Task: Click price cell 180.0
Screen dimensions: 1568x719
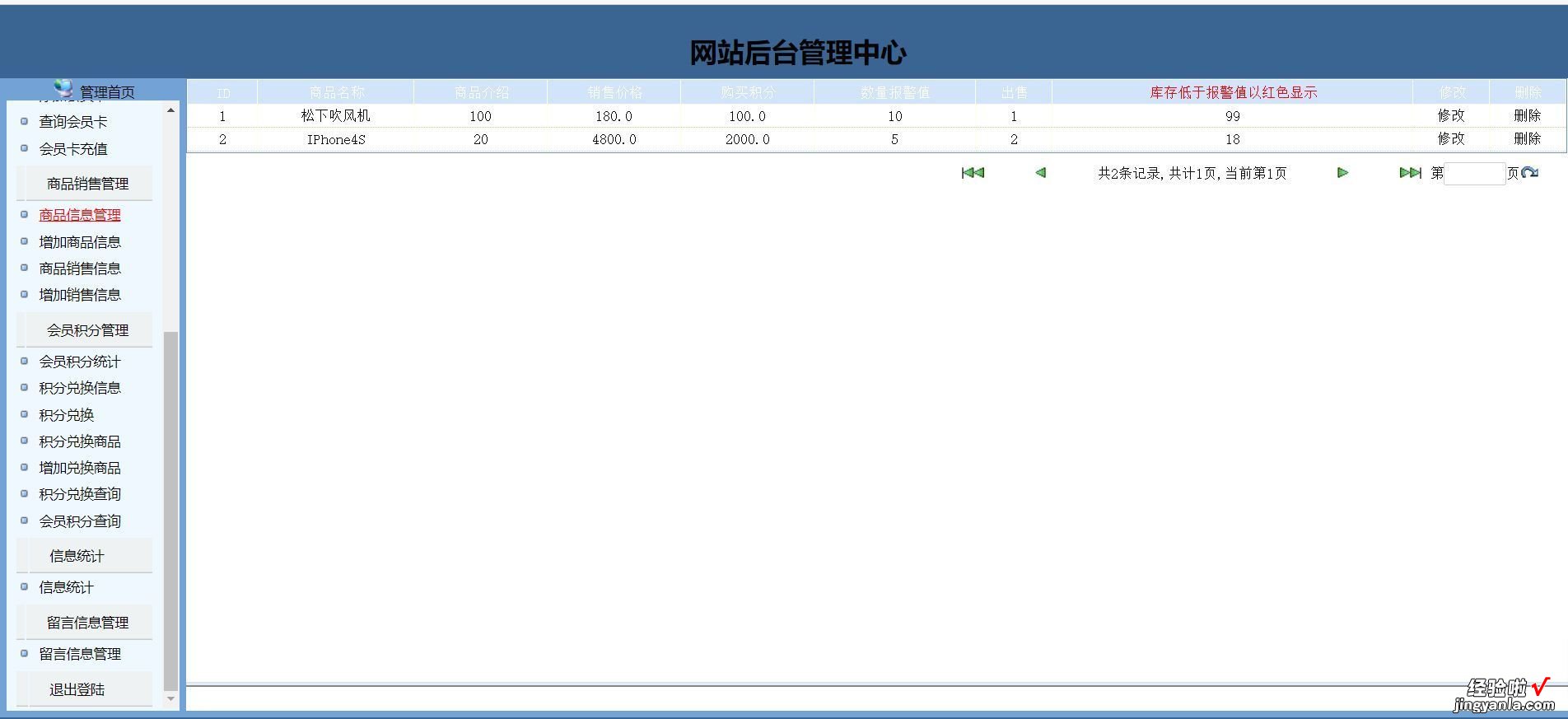Action: click(x=614, y=116)
